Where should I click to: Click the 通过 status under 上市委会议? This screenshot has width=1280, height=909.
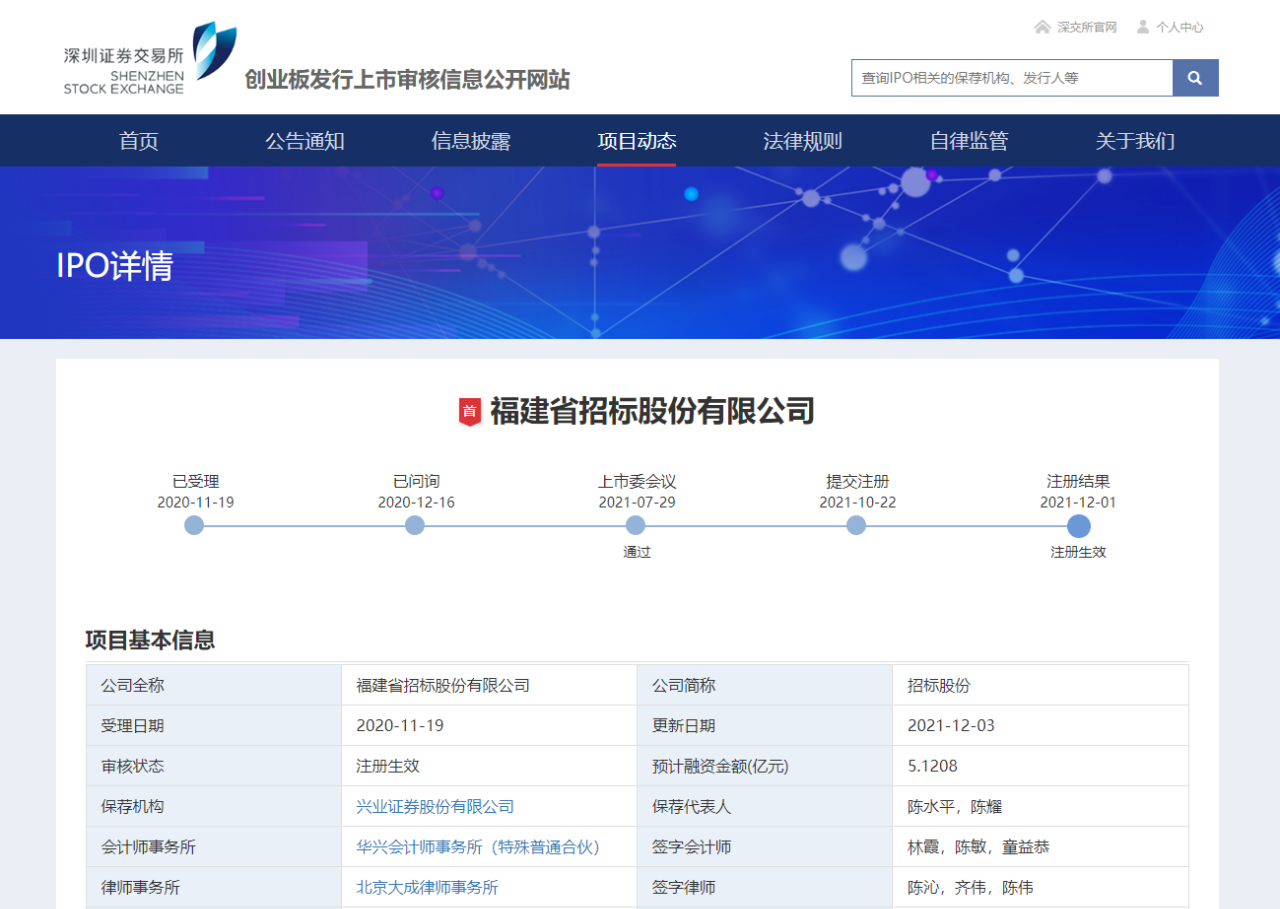pyautogui.click(x=637, y=552)
